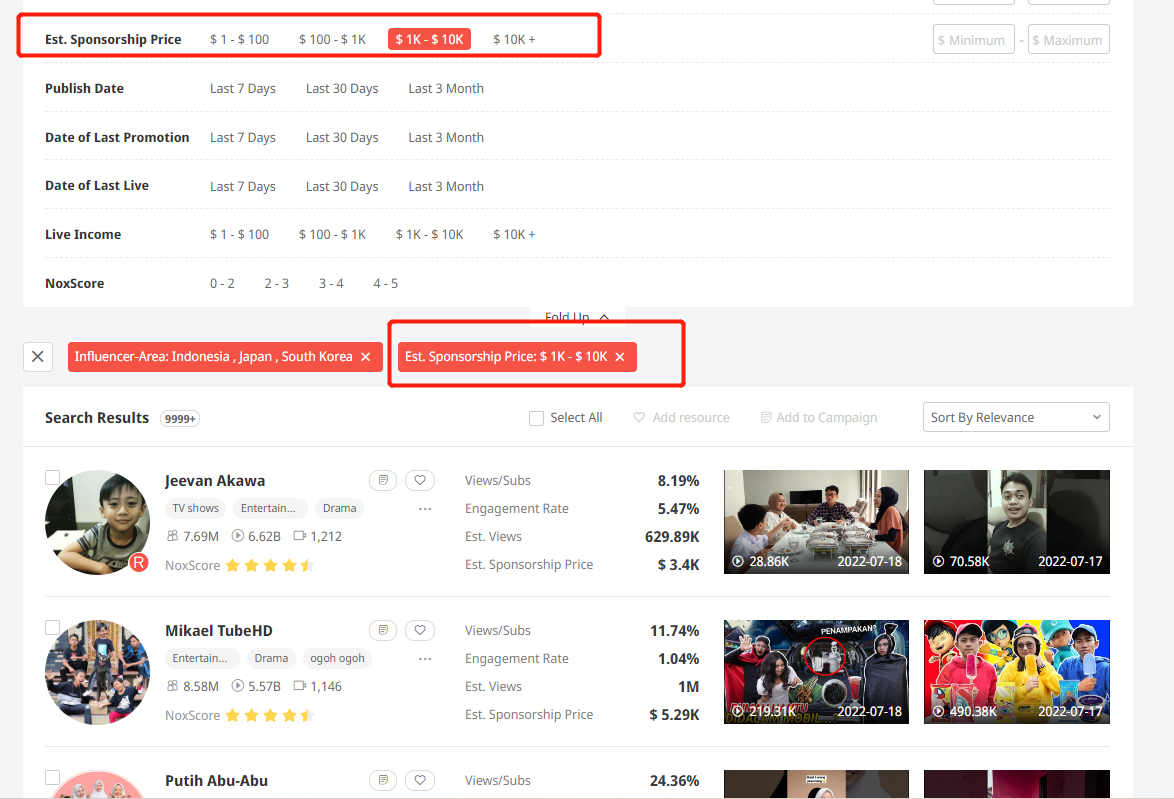Click Mikael TubeHD sponsorship price $ 5.29K
Screen dimensions: 1174x799
[x=674, y=714]
